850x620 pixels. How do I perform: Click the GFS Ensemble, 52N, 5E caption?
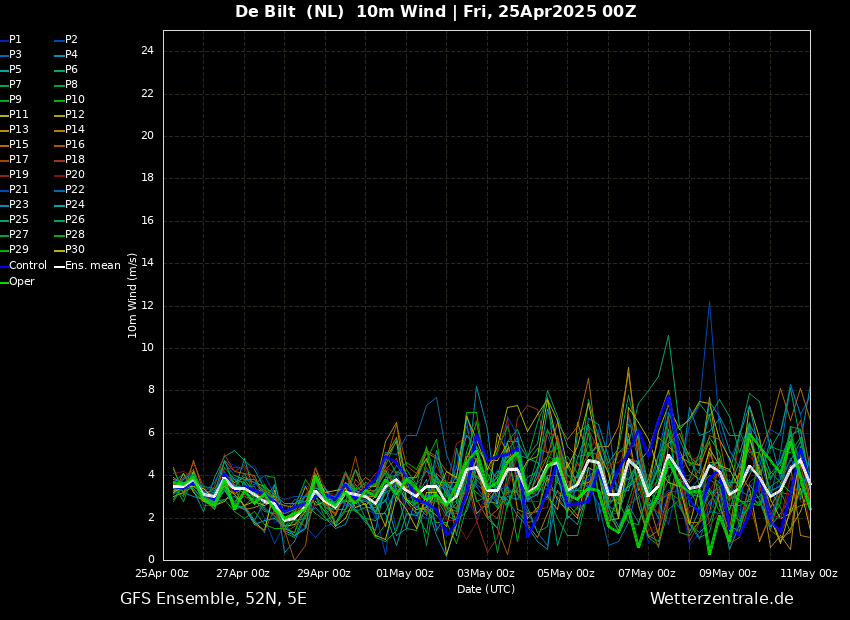(x=213, y=599)
